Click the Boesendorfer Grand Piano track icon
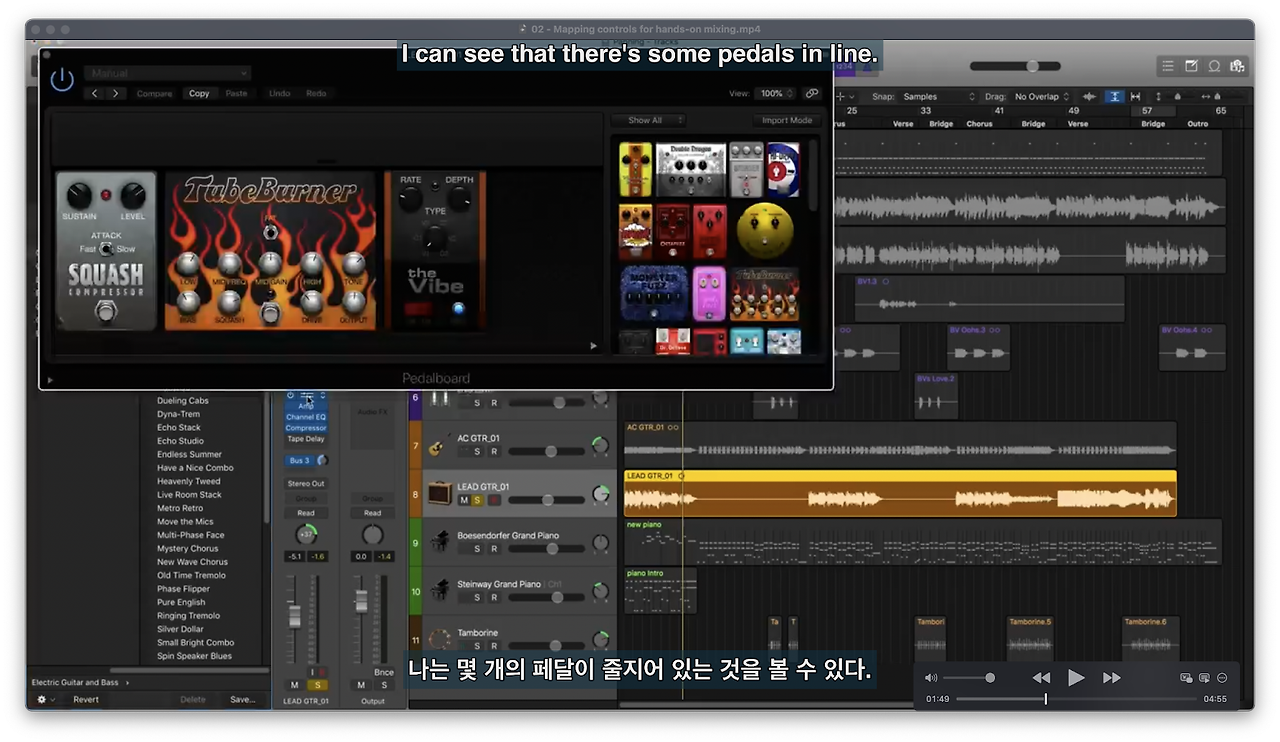The width and height of the screenshot is (1280, 742). click(x=438, y=542)
